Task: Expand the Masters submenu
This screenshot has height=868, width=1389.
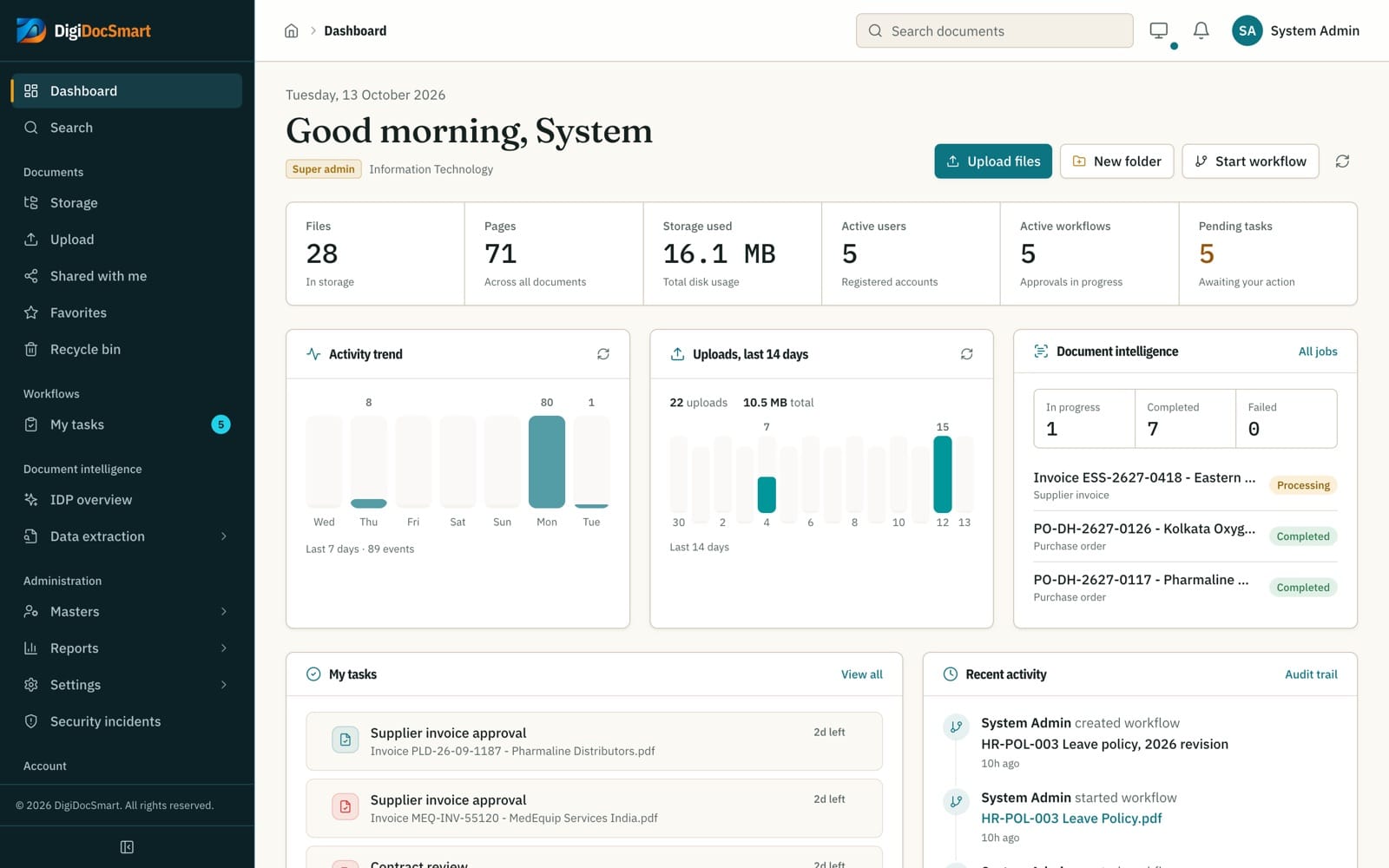Action: pyautogui.click(x=224, y=612)
